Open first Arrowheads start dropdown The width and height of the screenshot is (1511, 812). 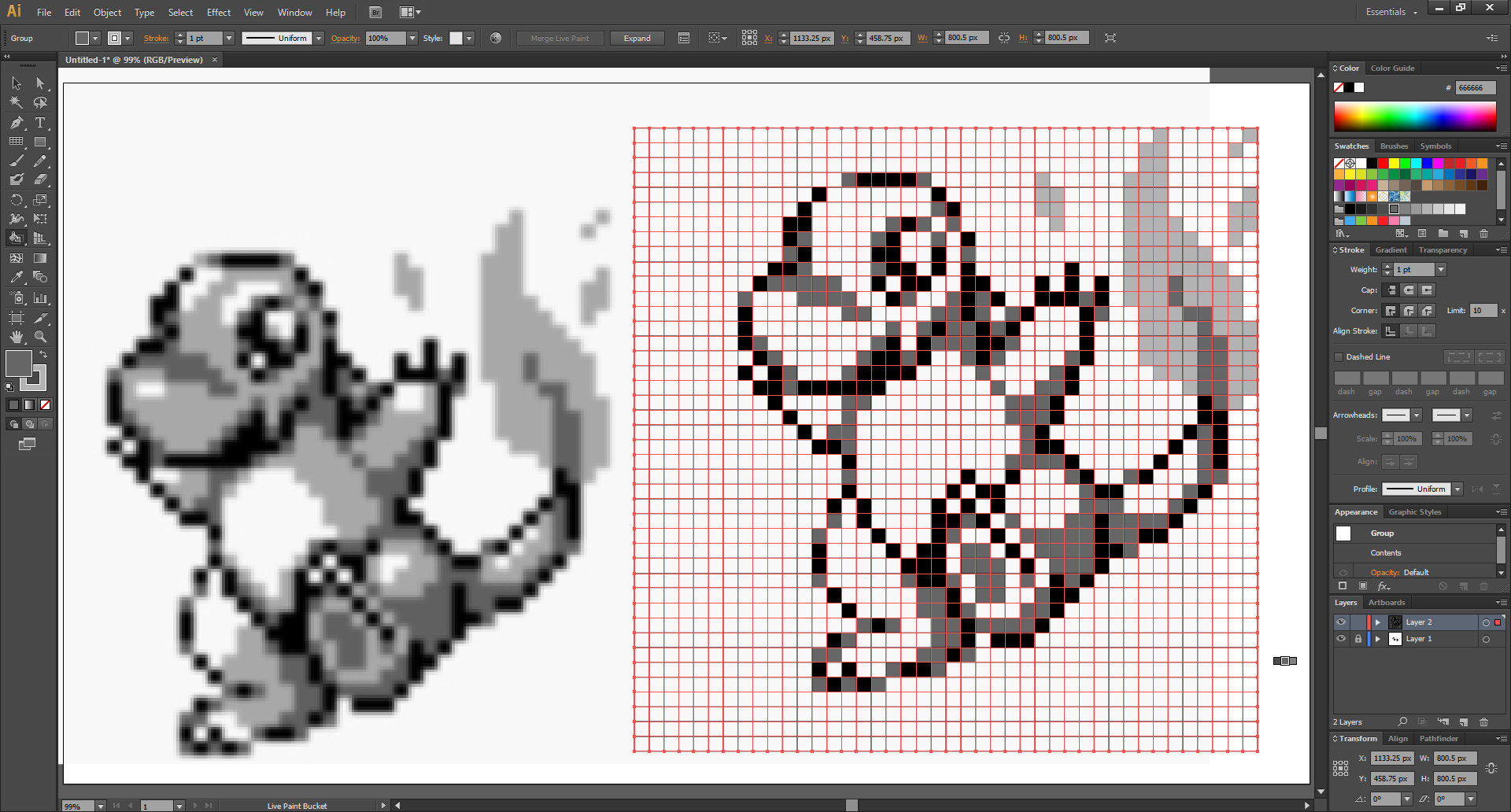[1417, 415]
